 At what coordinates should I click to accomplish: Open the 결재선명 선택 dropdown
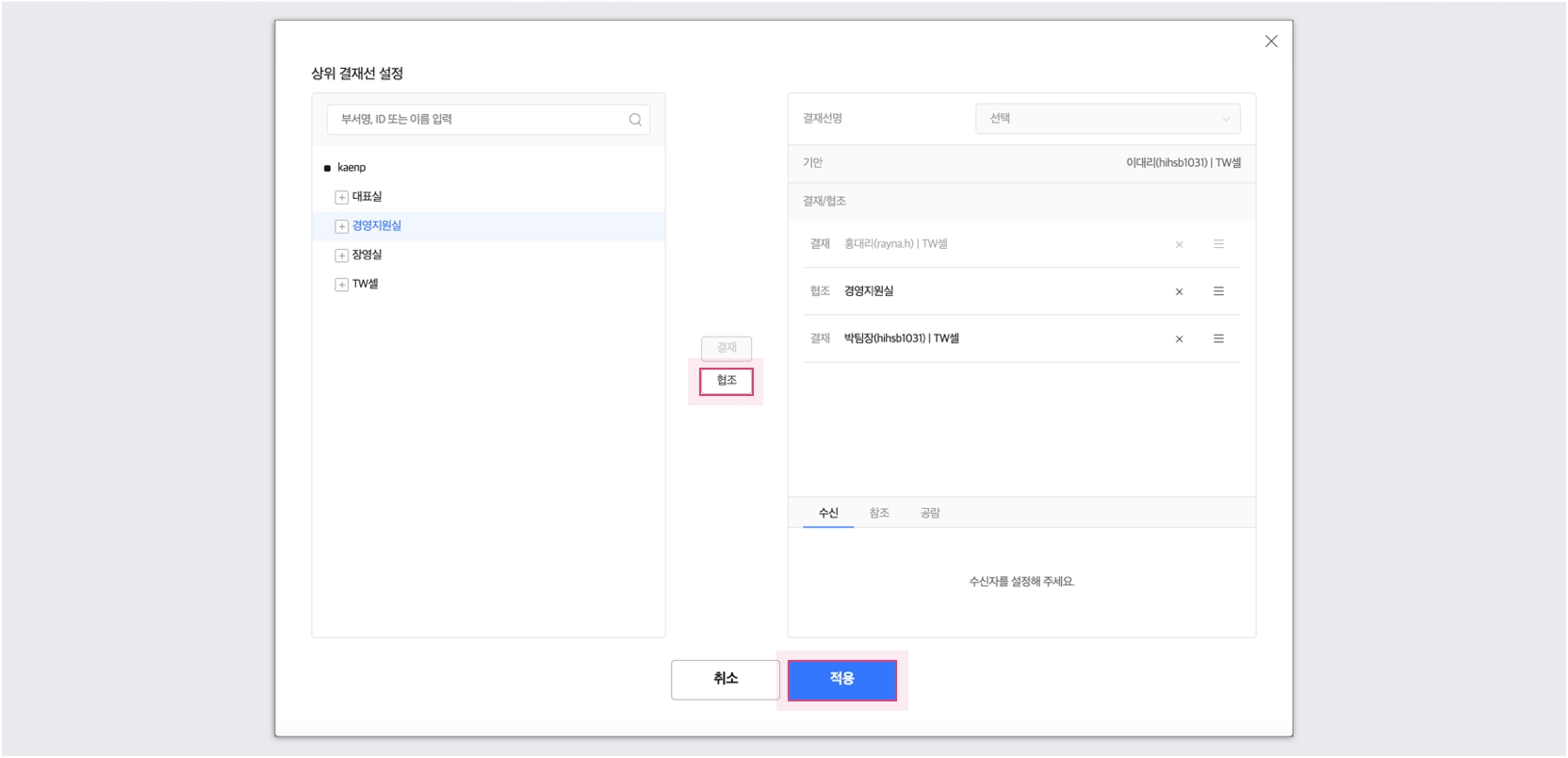(x=1107, y=119)
